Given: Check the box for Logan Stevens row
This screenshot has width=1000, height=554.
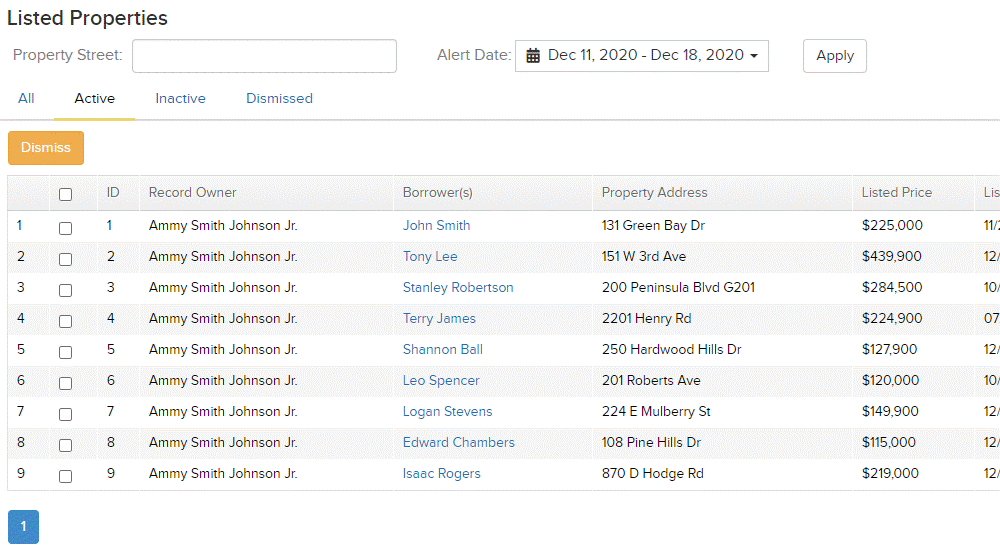Looking at the screenshot, I should (65, 414).
